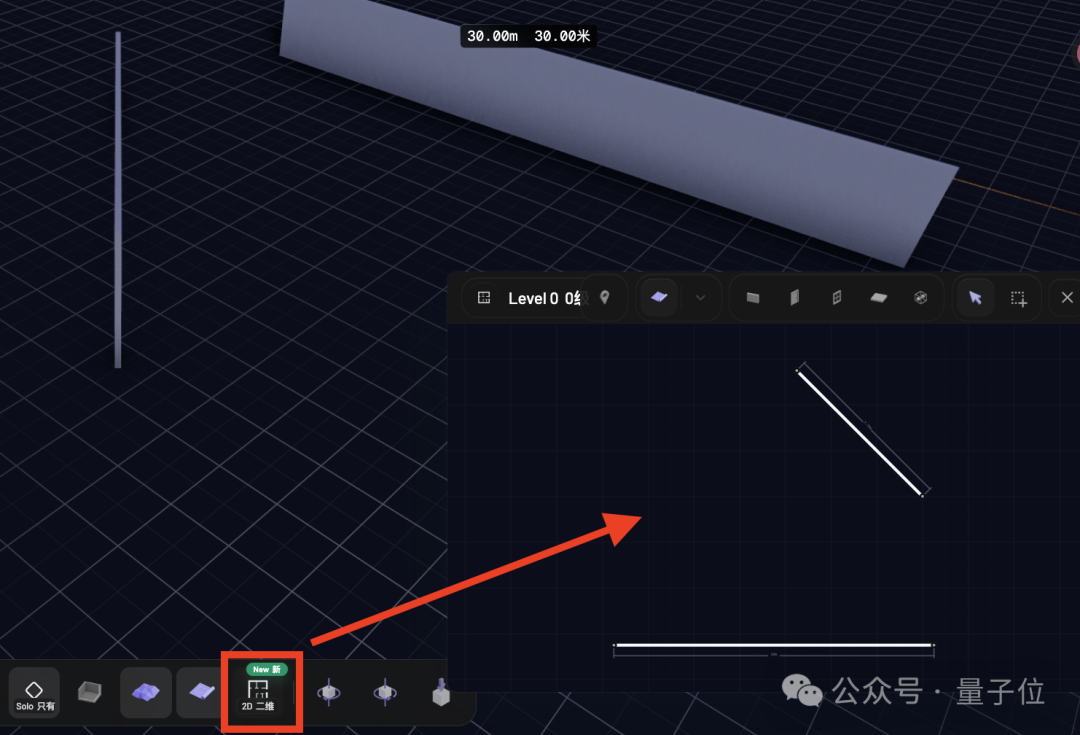1080x735 pixels.
Task: Click the second orbit cube icon
Action: pos(383,692)
